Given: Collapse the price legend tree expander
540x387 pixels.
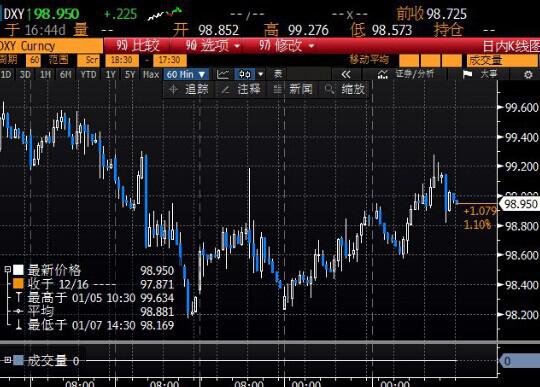Looking at the screenshot, I should (x=8, y=270).
